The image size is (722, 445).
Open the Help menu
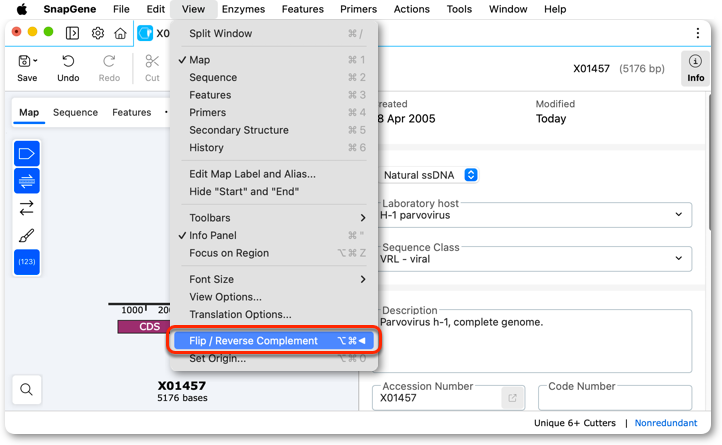(555, 9)
